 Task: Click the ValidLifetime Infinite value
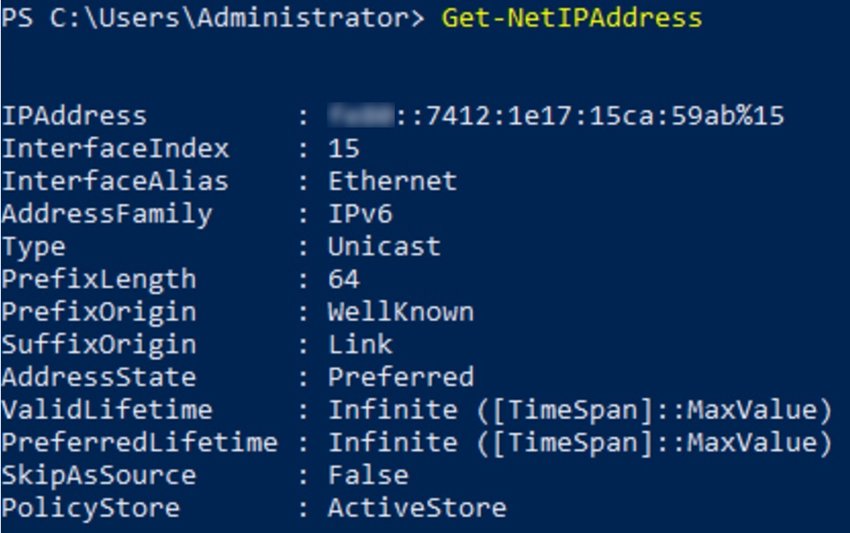click(580, 410)
